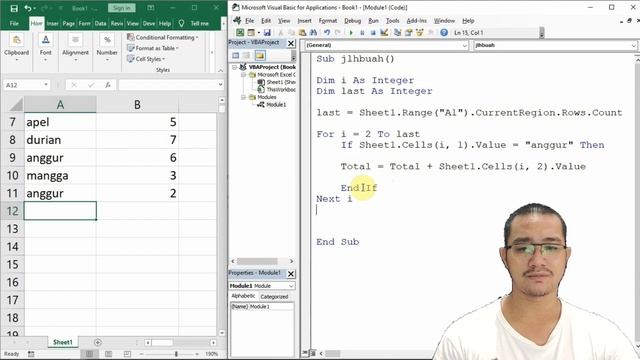
Task: Click the macro recording icon in Excel status bar
Action: tap(31, 354)
